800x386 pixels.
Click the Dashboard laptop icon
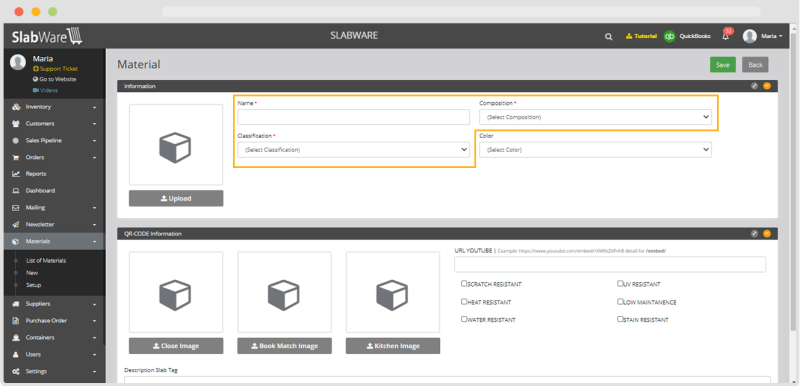[x=16, y=191]
